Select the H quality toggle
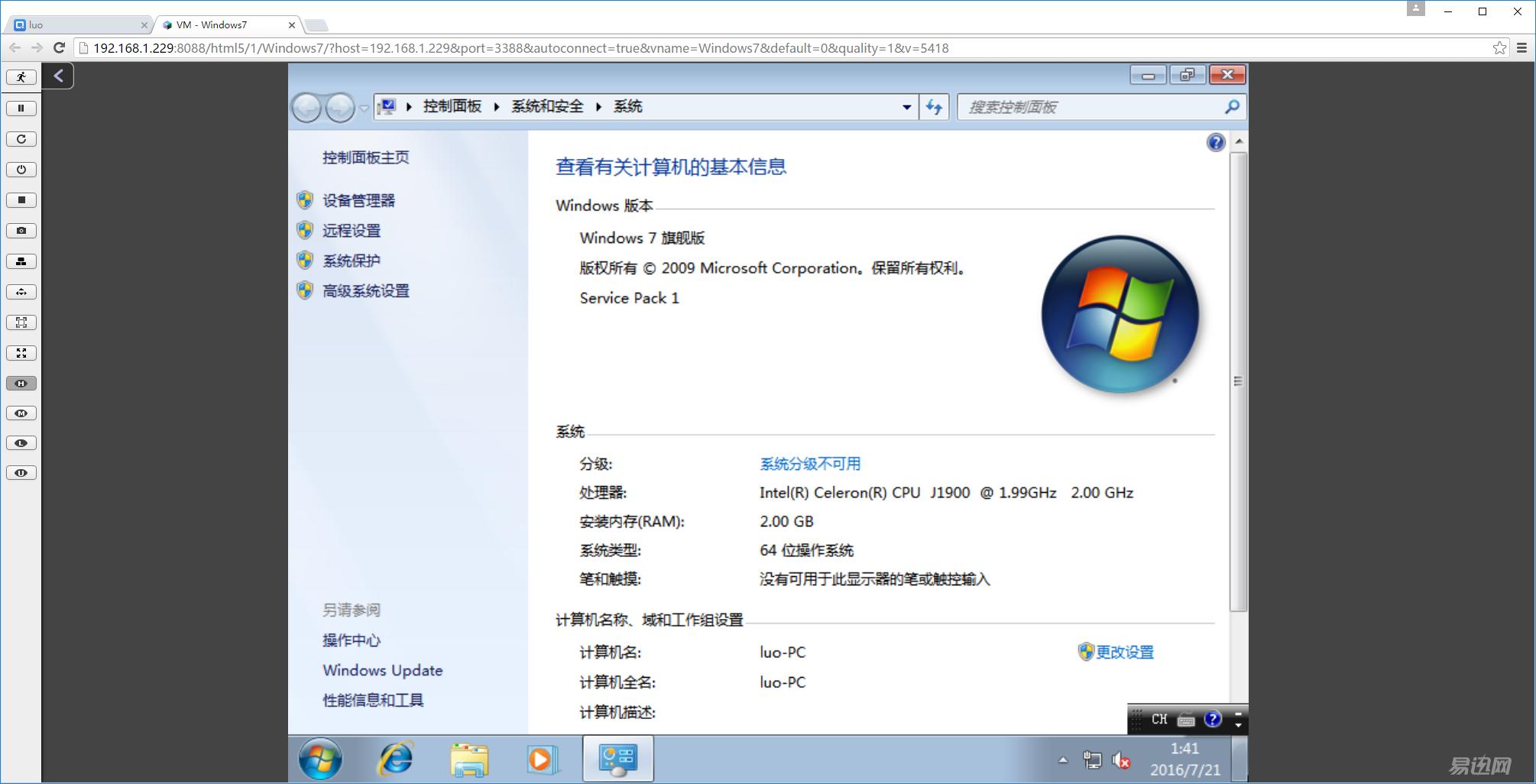Viewport: 1536px width, 784px height. 21,384
